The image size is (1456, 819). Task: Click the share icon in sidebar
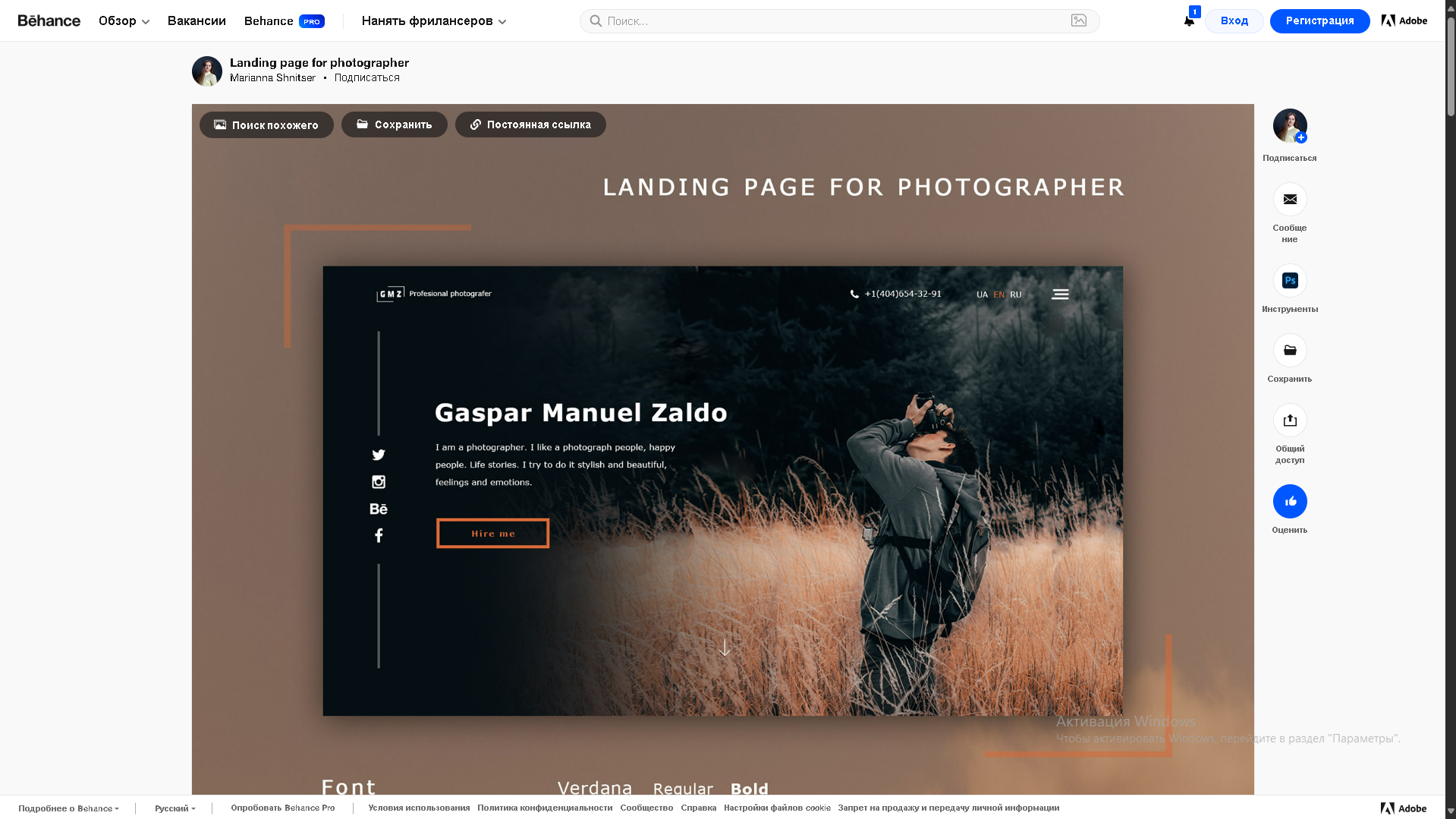1289,421
